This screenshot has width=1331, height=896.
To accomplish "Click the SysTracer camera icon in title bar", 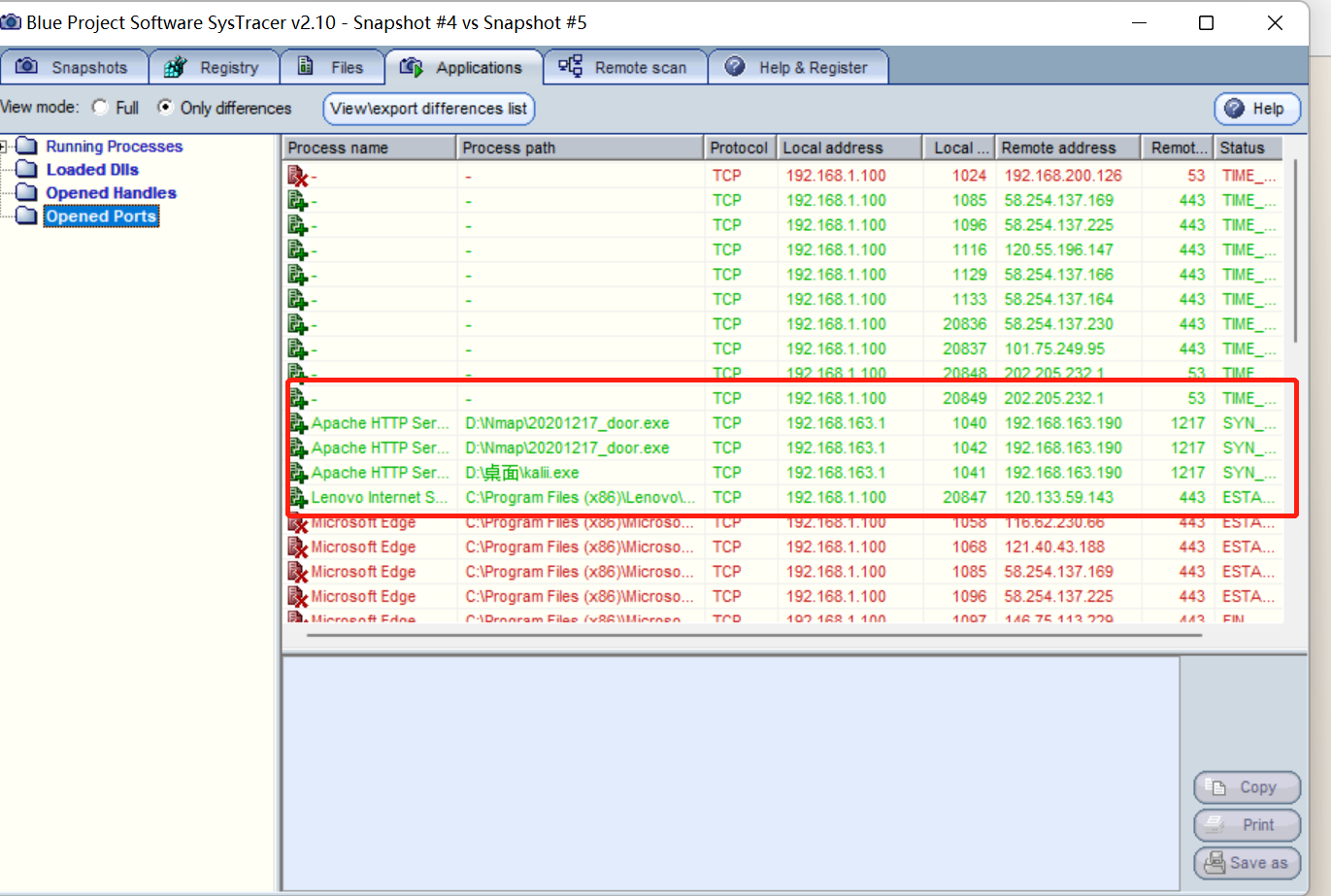I will pos(11,21).
